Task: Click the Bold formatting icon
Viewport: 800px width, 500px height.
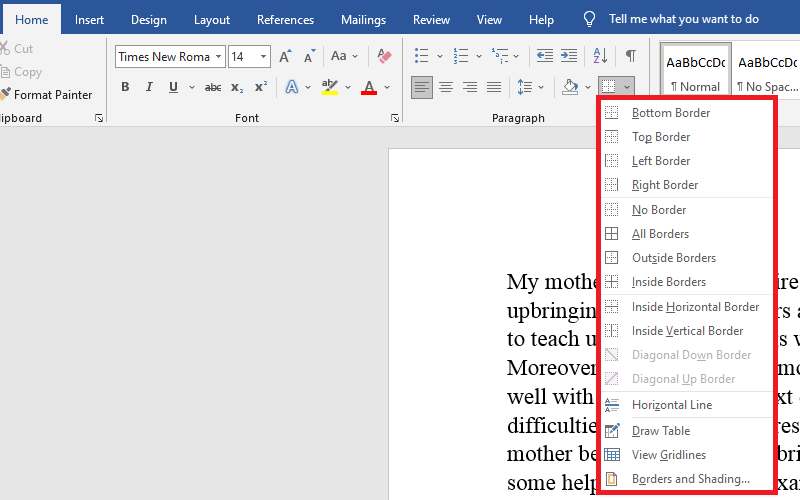Action: coord(125,87)
